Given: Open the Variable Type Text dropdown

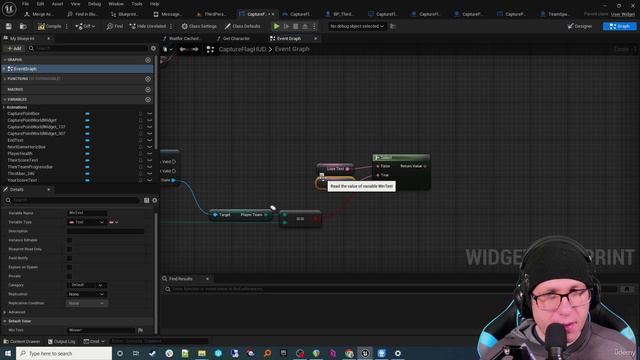Looking at the screenshot, I should (86, 222).
